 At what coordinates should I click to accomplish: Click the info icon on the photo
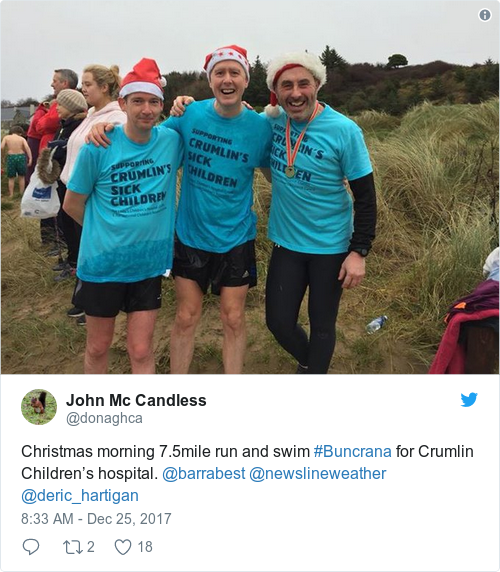point(485,15)
